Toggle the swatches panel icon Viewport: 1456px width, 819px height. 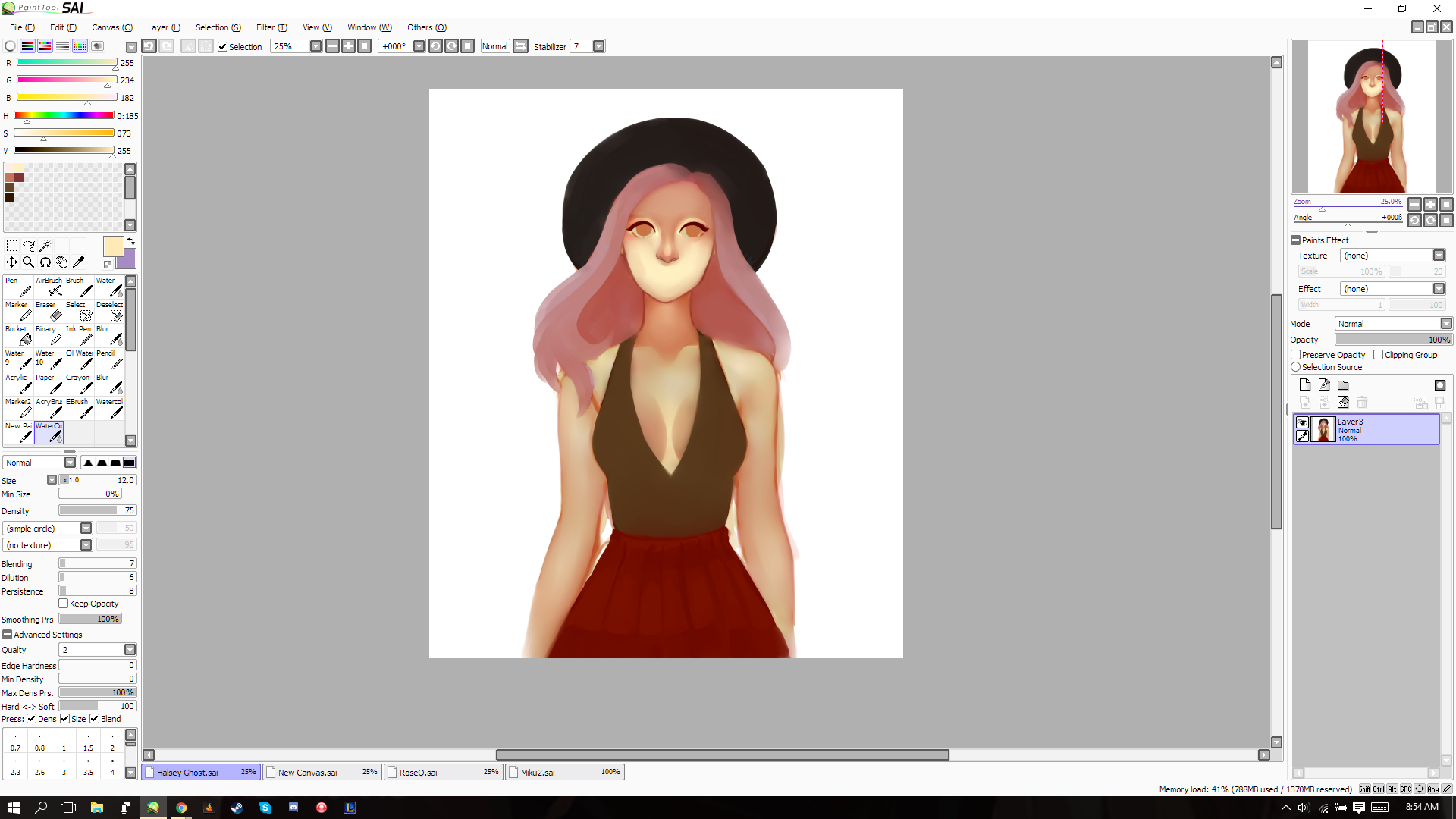pyautogui.click(x=80, y=46)
